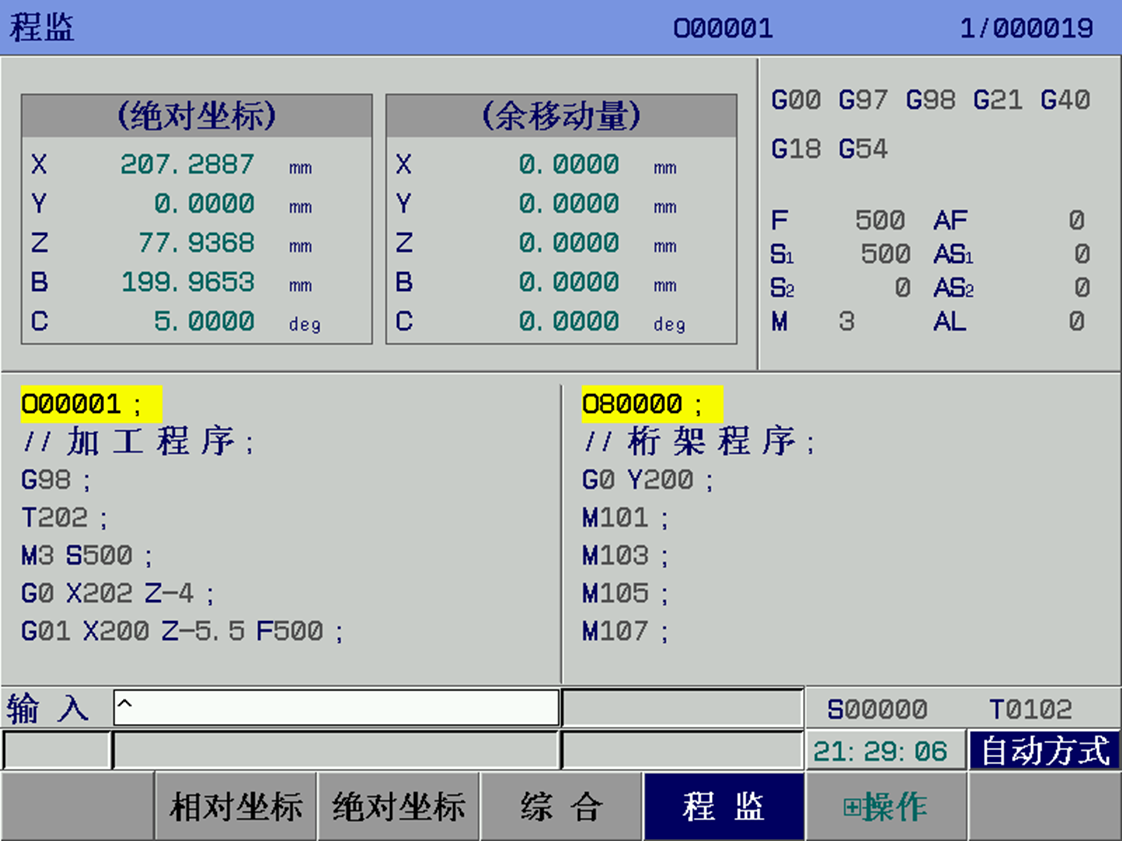Image resolution: width=1124 pixels, height=843 pixels.
Task: Open the ⊞操作 operations softkey menu
Action: pyautogui.click(x=885, y=806)
